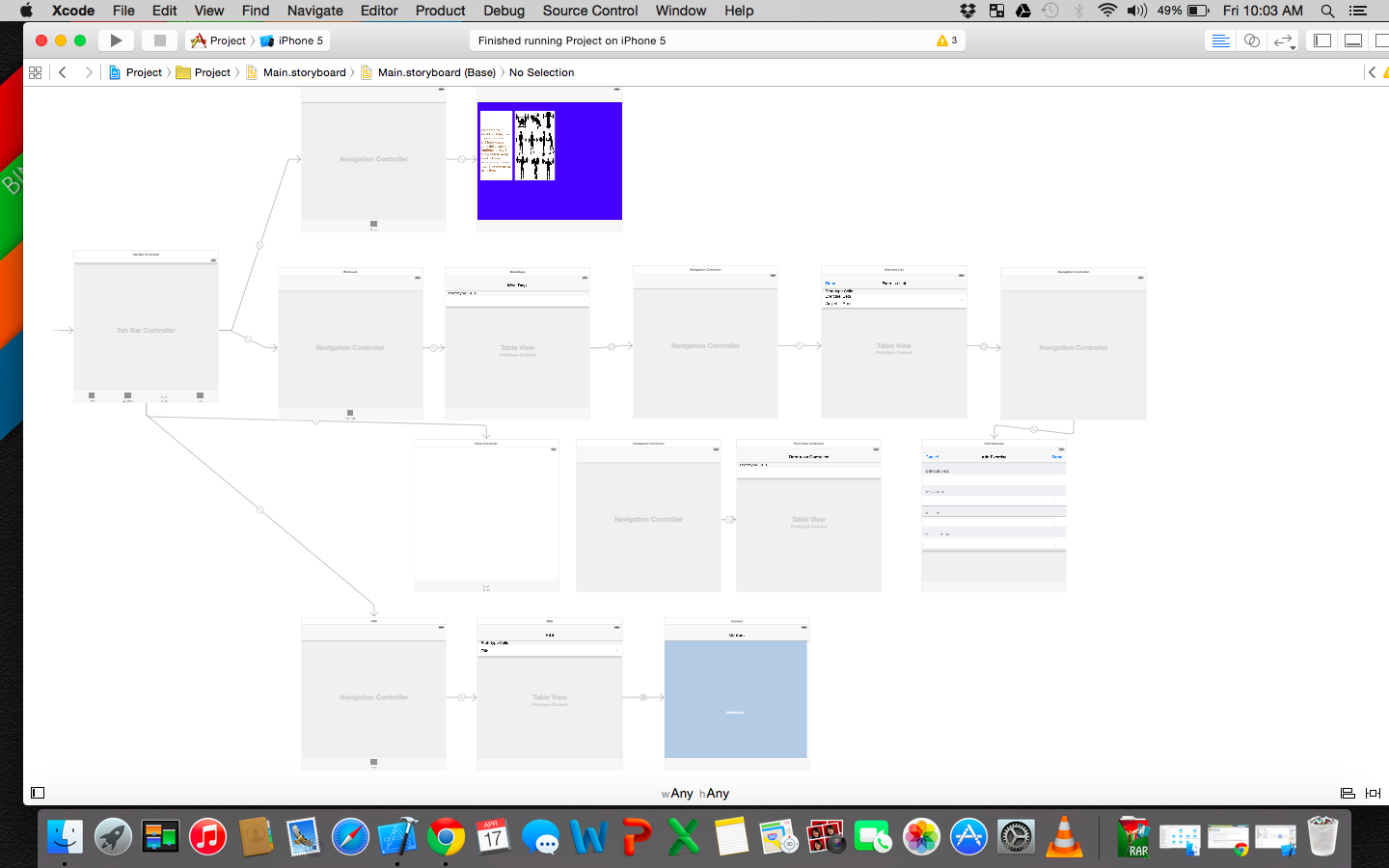Toggle the Debug area visibility

tap(1353, 41)
